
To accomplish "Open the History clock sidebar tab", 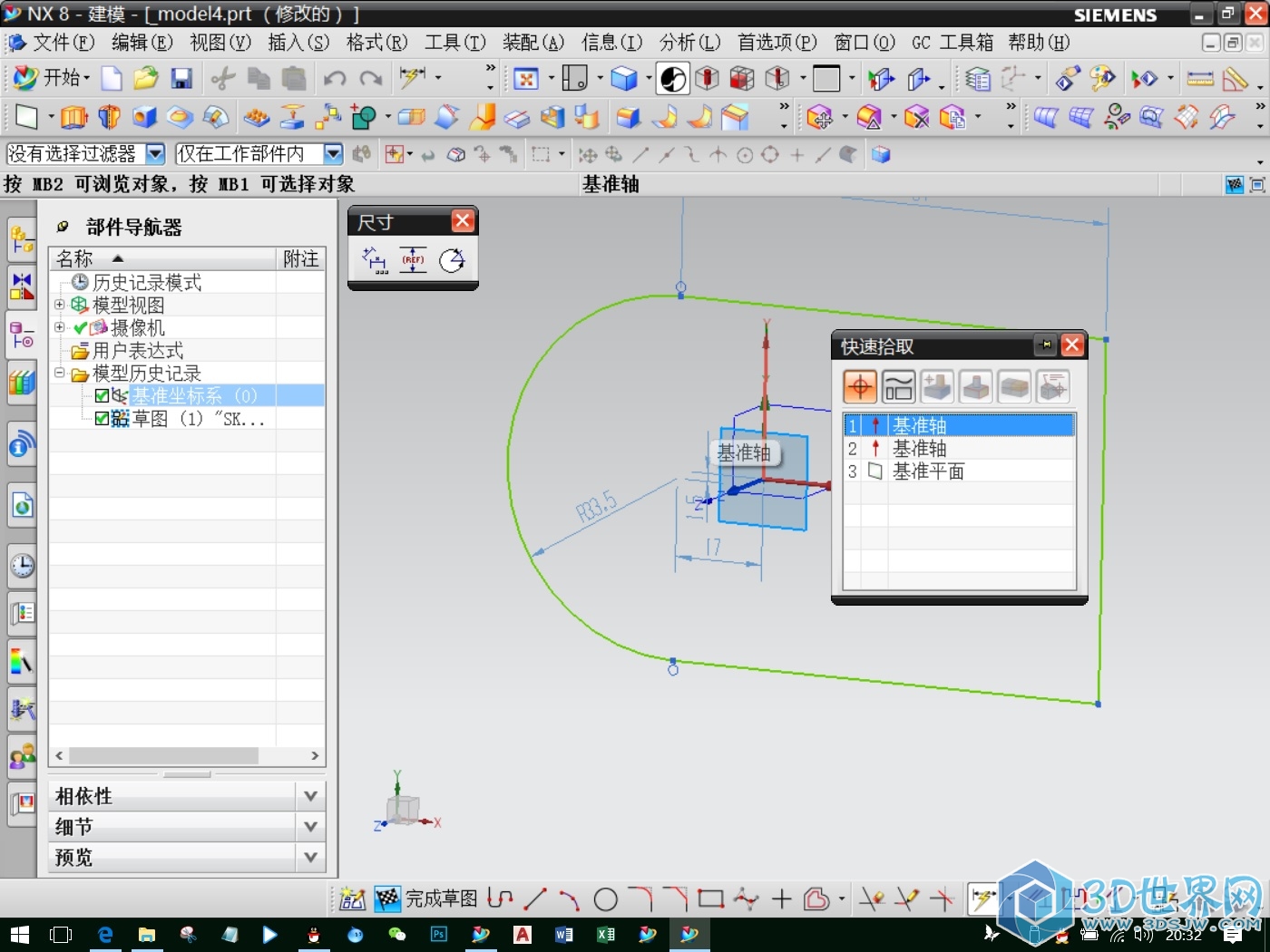I will (x=22, y=566).
